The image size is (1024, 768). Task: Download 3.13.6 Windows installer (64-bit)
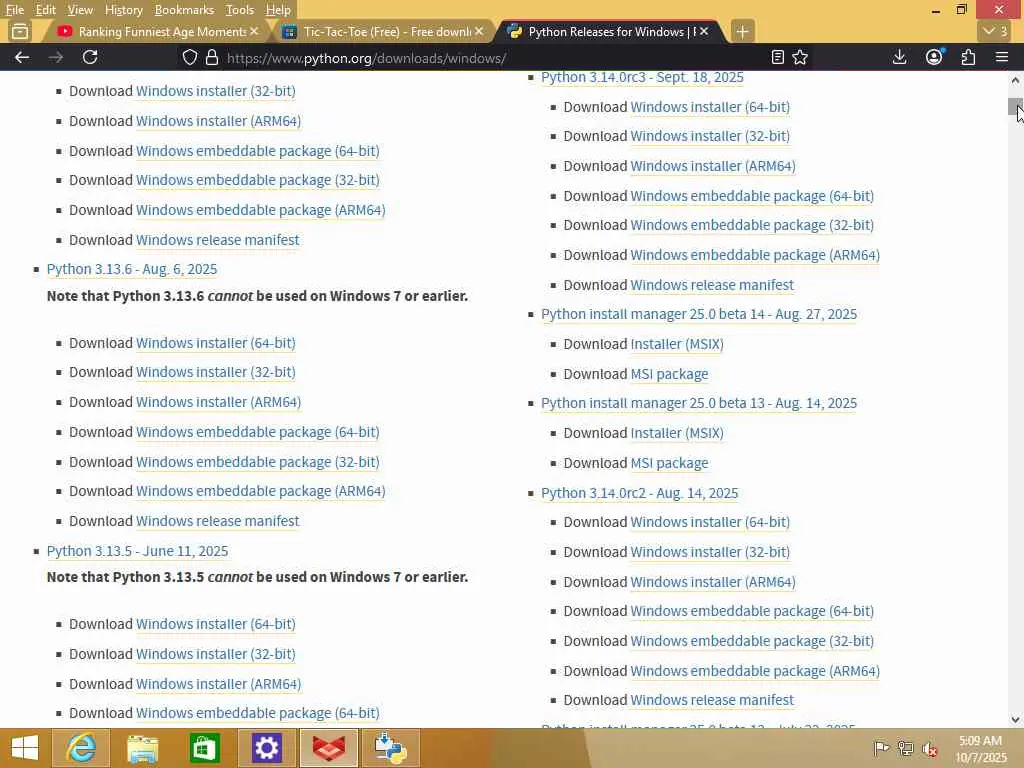(x=216, y=343)
